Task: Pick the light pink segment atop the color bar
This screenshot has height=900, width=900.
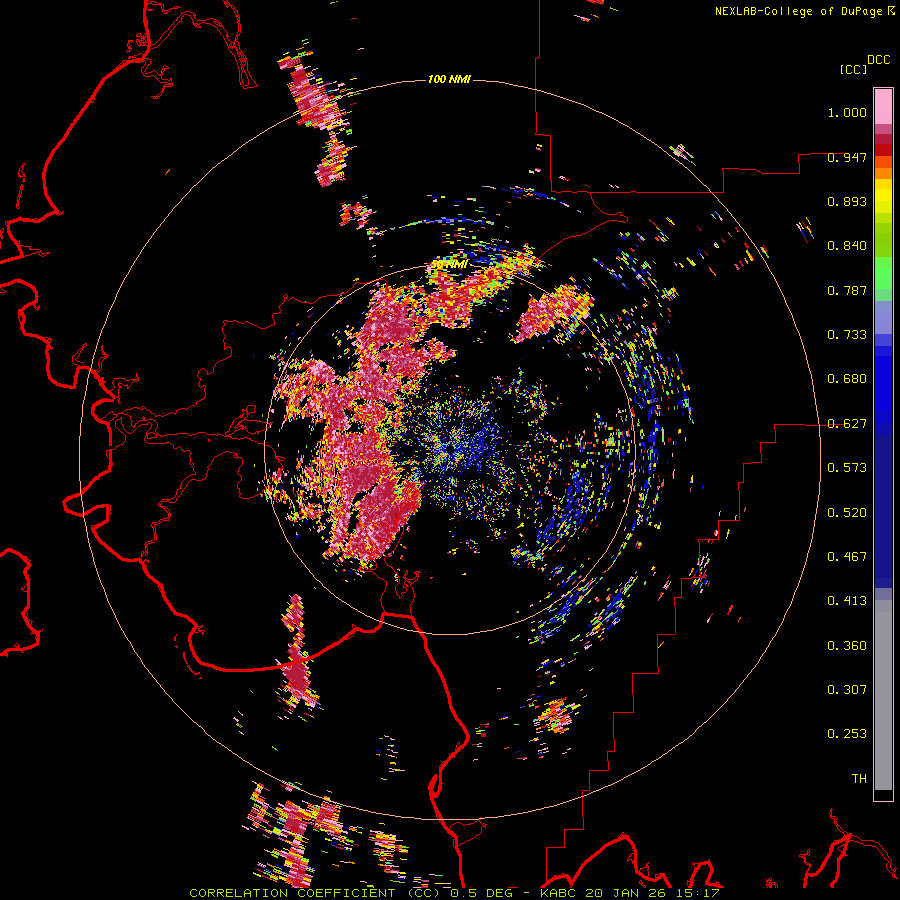Action: coord(883,106)
